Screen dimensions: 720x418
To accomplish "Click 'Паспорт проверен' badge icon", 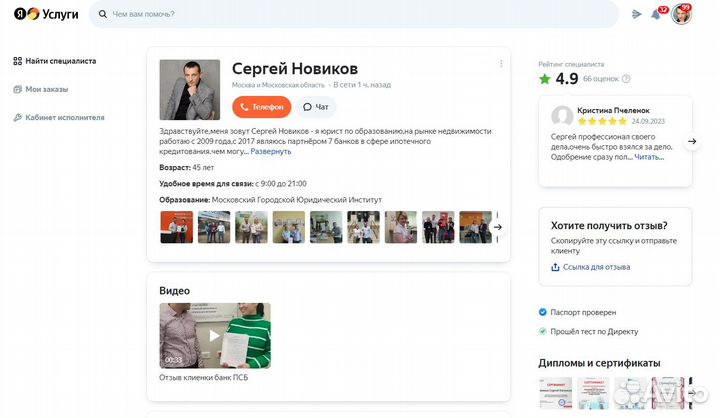I will click(543, 312).
